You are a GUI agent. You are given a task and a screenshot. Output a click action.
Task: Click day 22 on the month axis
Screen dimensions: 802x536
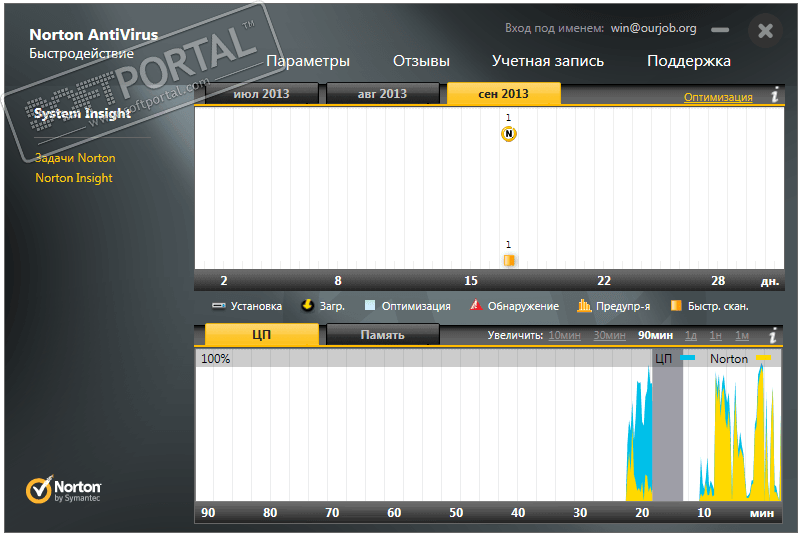pyautogui.click(x=604, y=280)
